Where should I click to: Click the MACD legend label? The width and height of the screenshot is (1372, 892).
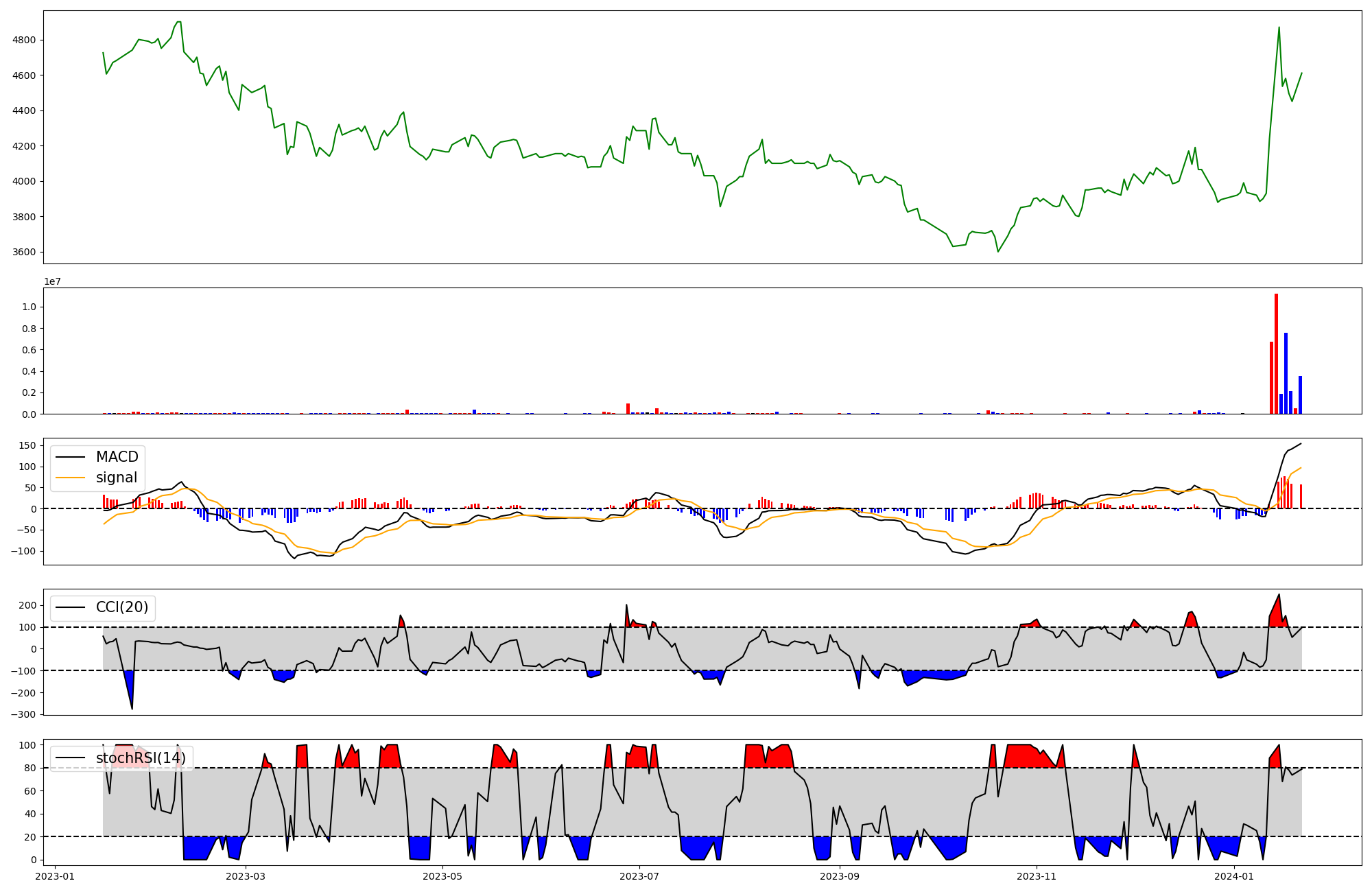[x=117, y=457]
